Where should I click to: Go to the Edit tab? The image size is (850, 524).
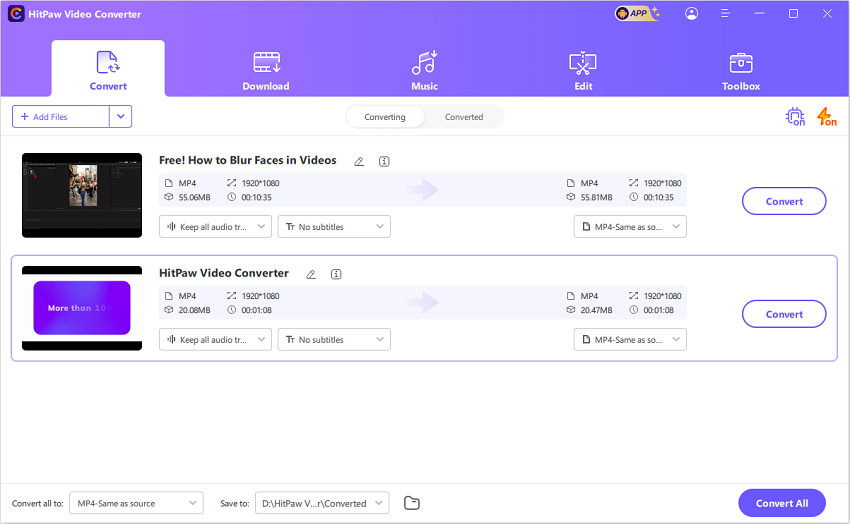(x=583, y=71)
